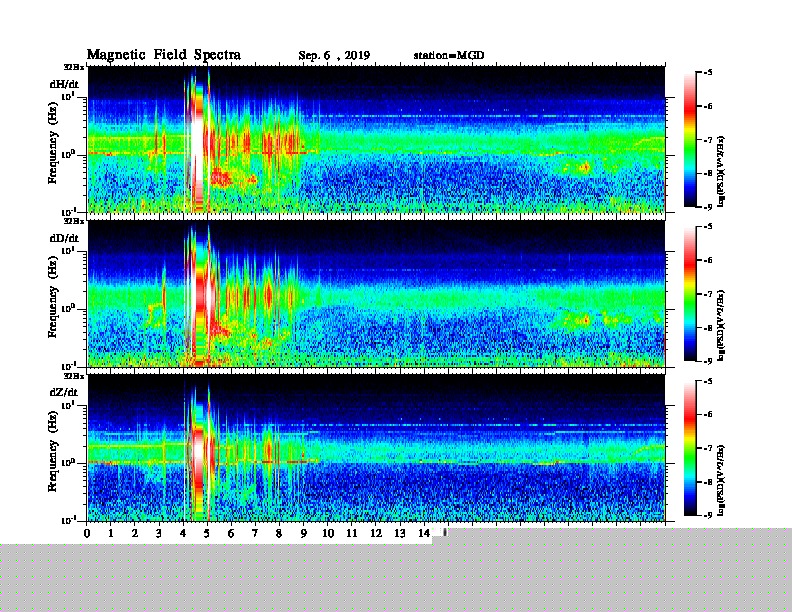792x612 pixels.
Task: Click the hour "12" tick label on the time axis
Action: click(x=376, y=533)
